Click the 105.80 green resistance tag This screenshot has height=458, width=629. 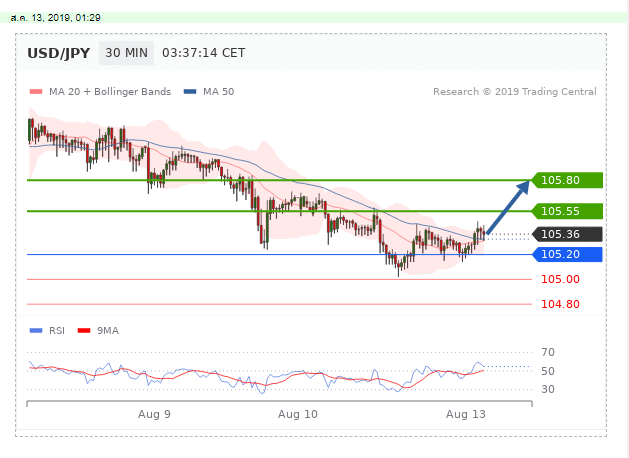pos(567,180)
